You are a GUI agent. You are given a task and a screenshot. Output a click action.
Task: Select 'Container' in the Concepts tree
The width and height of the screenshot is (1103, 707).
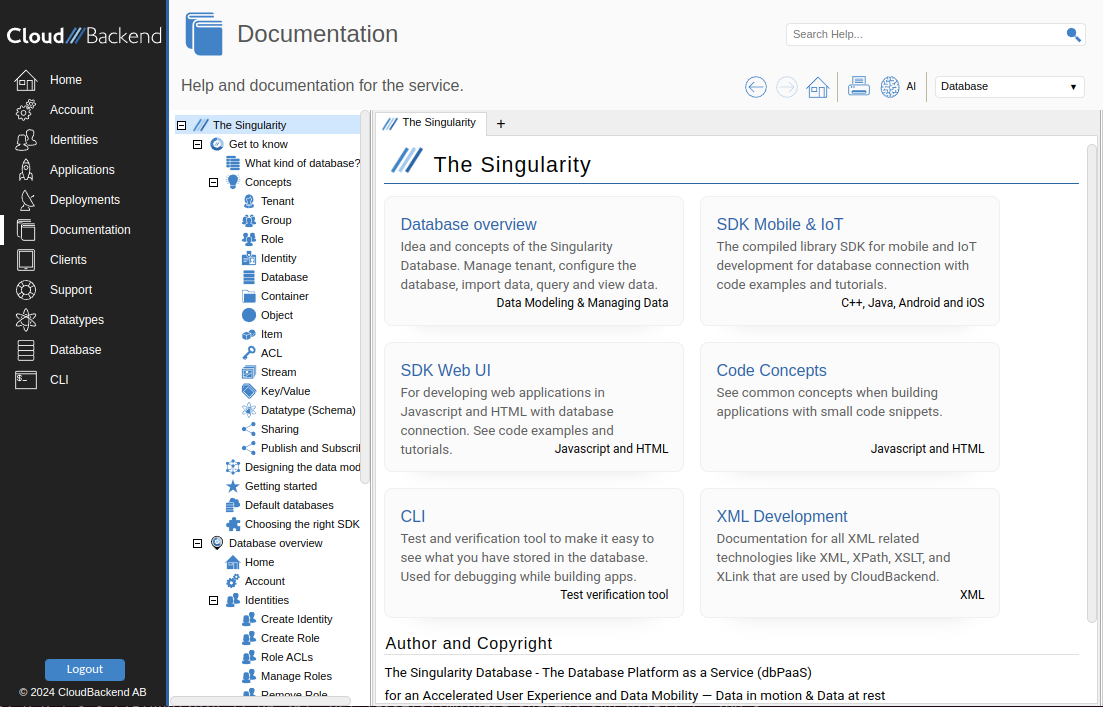(x=285, y=296)
